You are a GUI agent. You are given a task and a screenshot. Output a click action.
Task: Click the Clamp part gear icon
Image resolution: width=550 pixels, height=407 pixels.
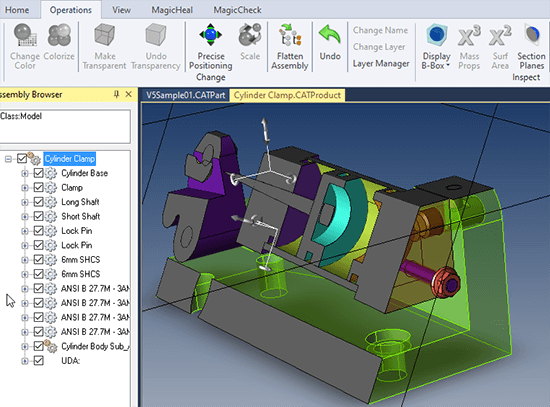pos(51,188)
